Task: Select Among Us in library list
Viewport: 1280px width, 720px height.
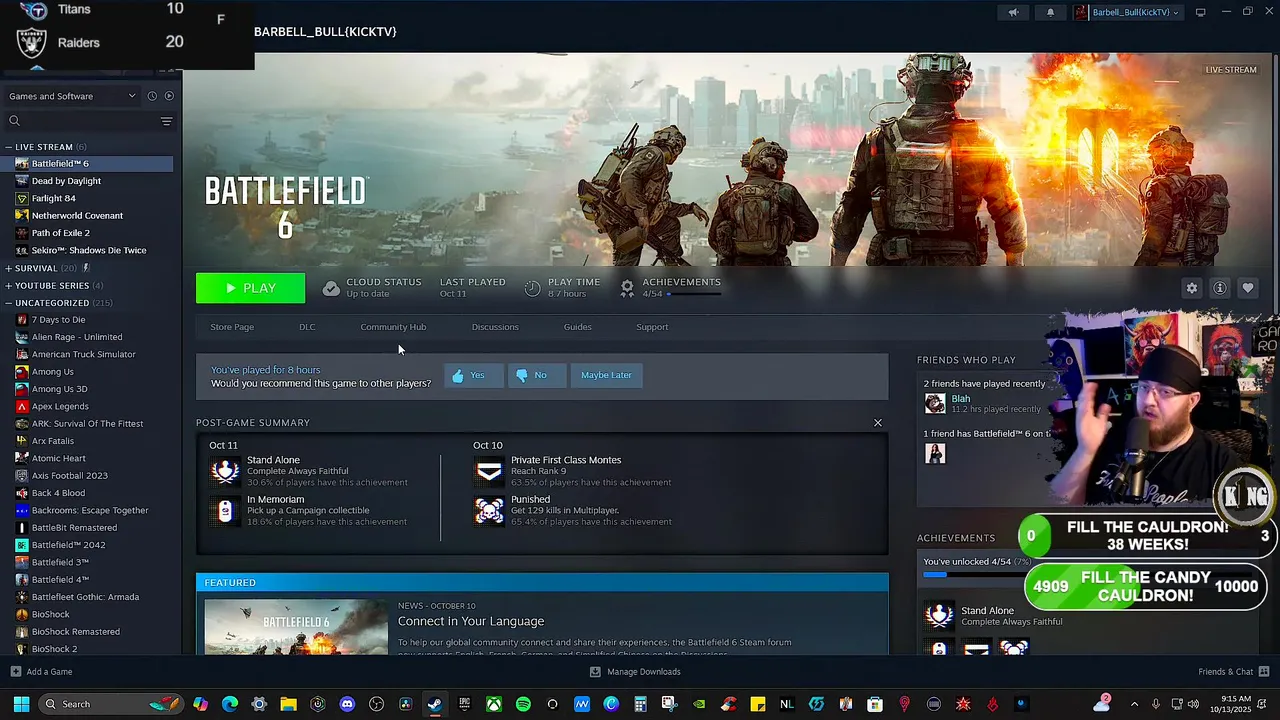Action: click(x=87, y=372)
